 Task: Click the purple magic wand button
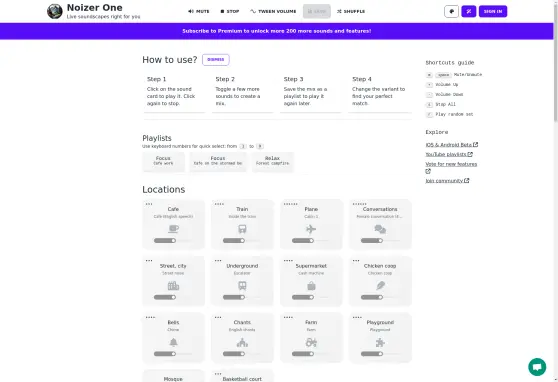click(469, 11)
